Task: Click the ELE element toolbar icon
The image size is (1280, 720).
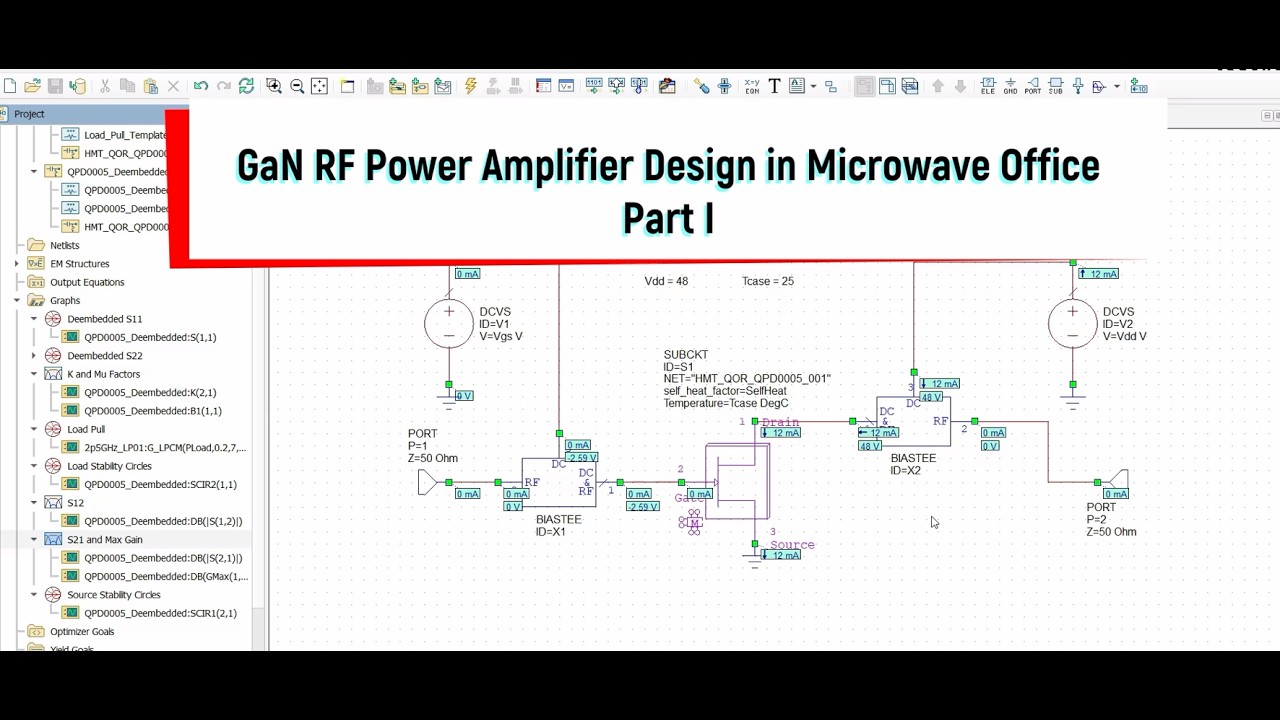Action: coord(987,87)
